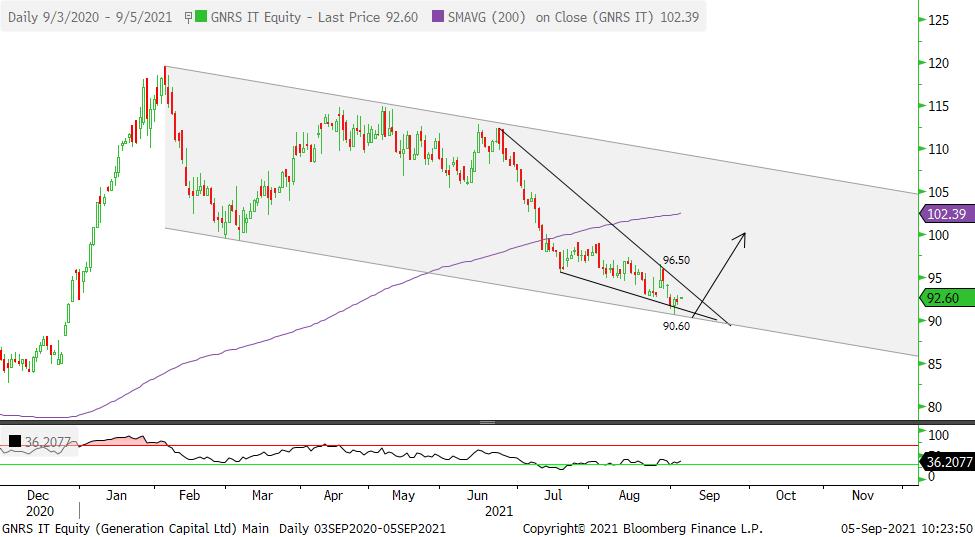975x537 pixels.
Task: Click the 'Sep' month label on time axis
Action: tap(709, 496)
